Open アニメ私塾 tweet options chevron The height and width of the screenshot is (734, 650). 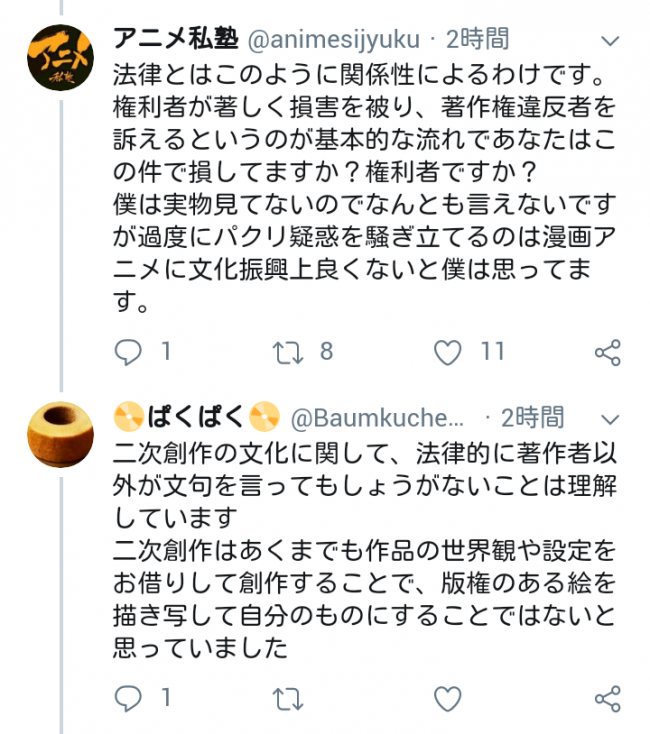tap(610, 41)
